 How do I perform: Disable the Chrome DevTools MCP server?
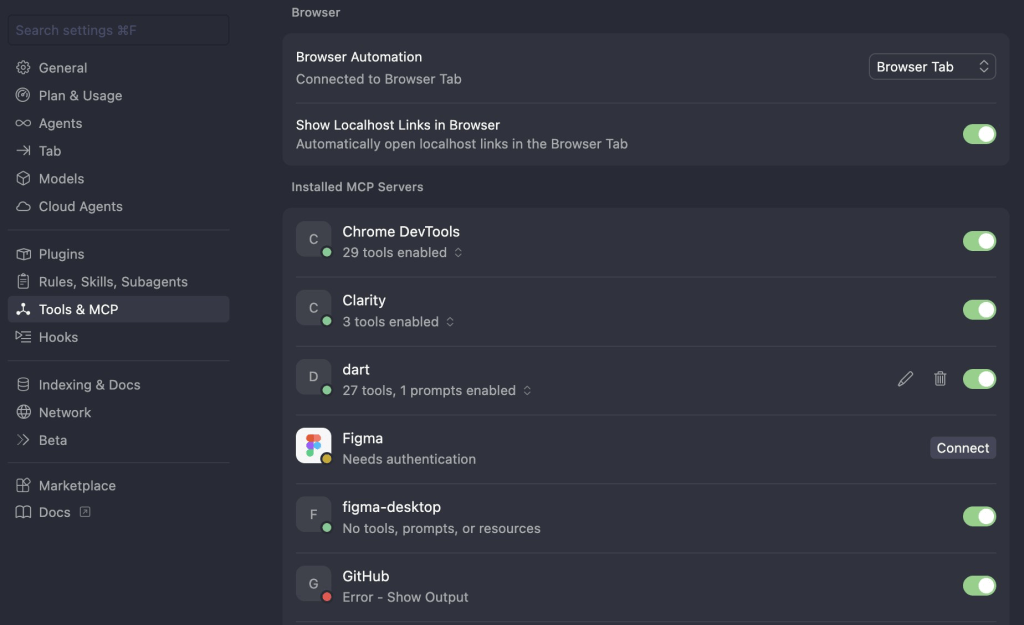979,241
